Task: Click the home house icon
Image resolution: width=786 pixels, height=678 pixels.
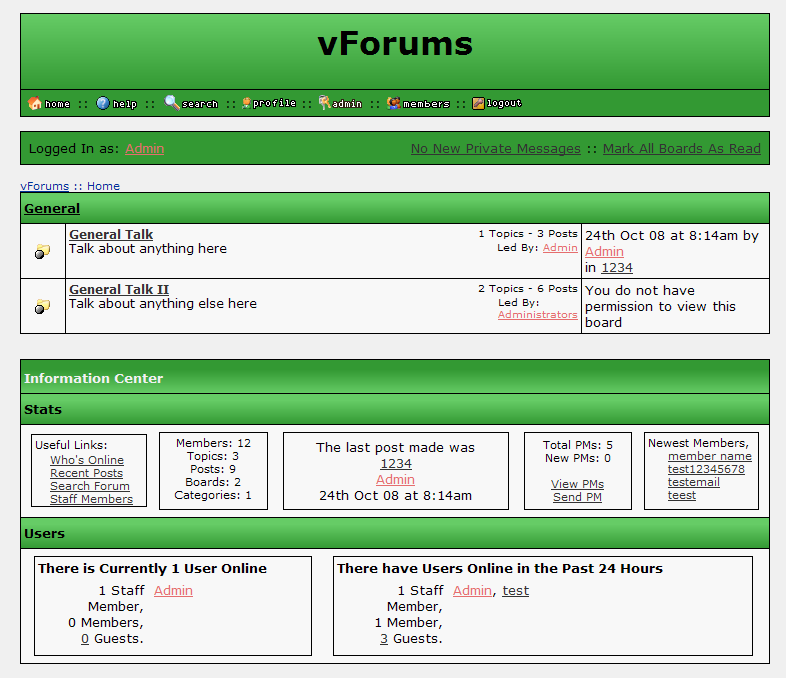Action: [35, 103]
